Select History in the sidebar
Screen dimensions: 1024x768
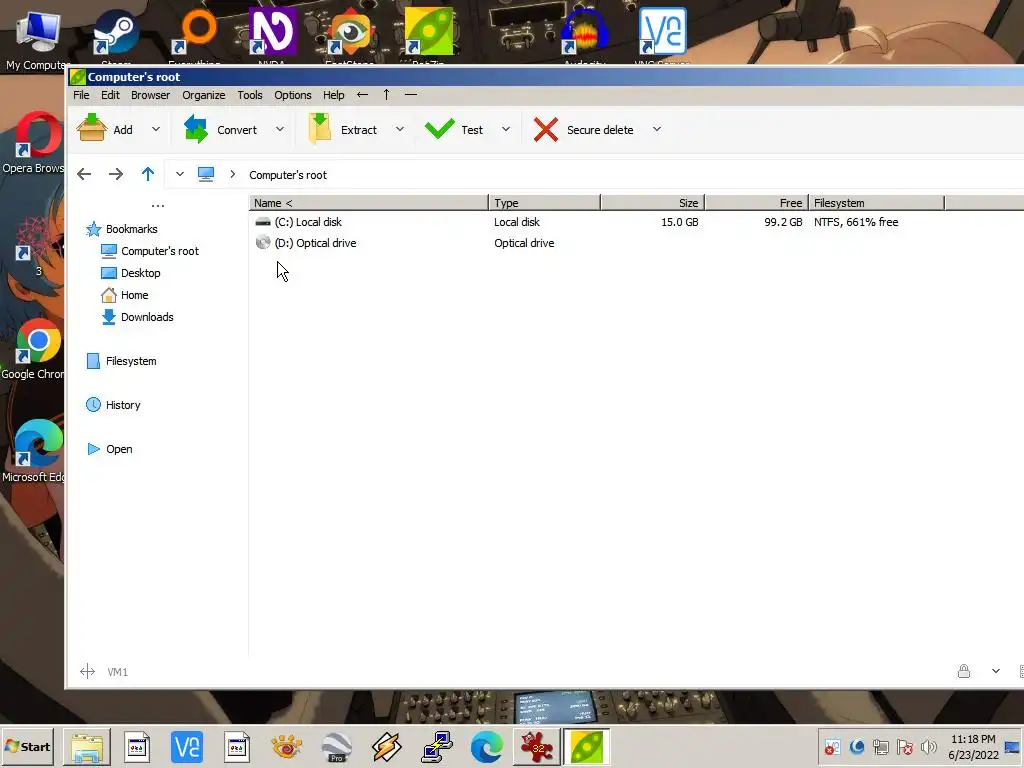(123, 405)
